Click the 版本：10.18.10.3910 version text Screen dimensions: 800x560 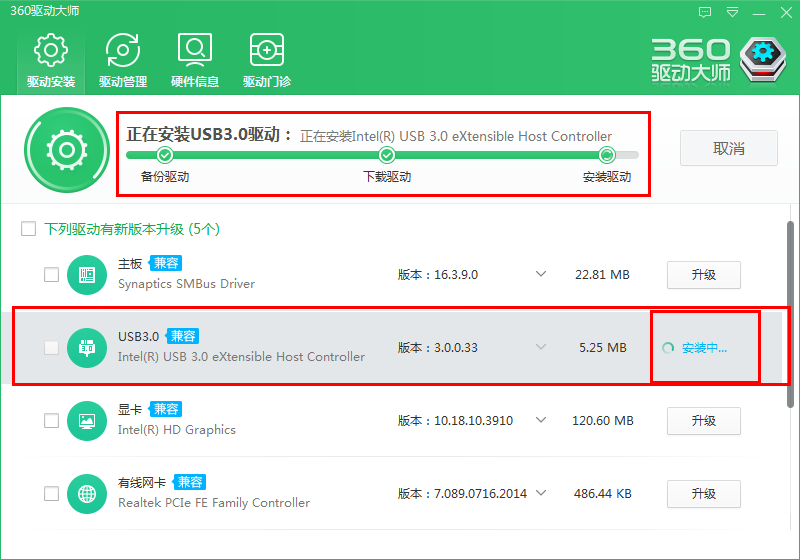(455, 421)
